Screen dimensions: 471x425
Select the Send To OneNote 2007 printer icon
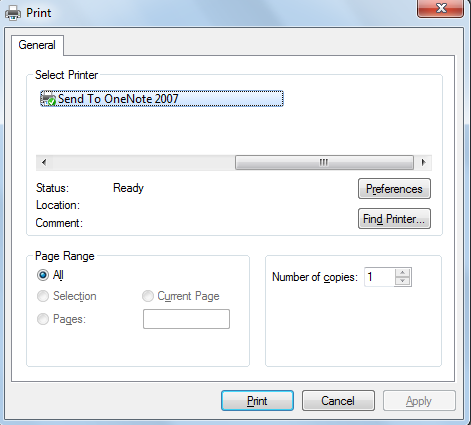tap(48, 99)
